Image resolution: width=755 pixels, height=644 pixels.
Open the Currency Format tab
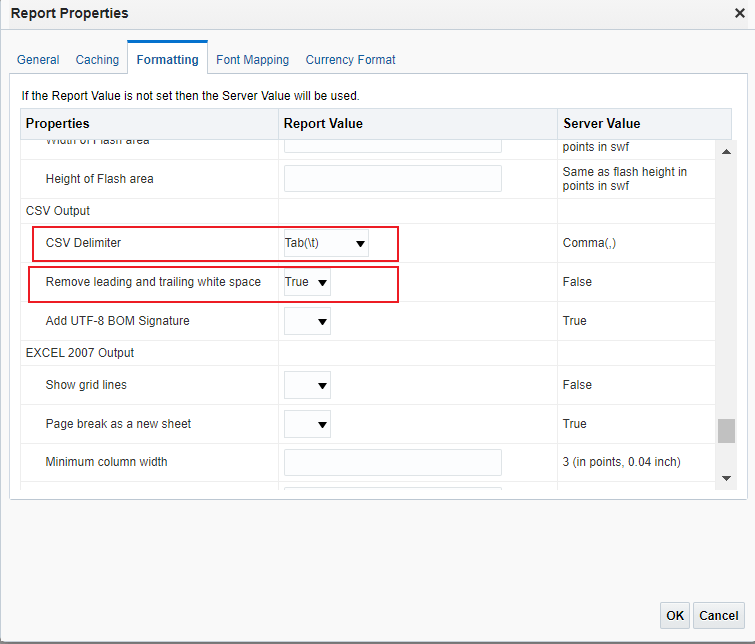[350, 60]
